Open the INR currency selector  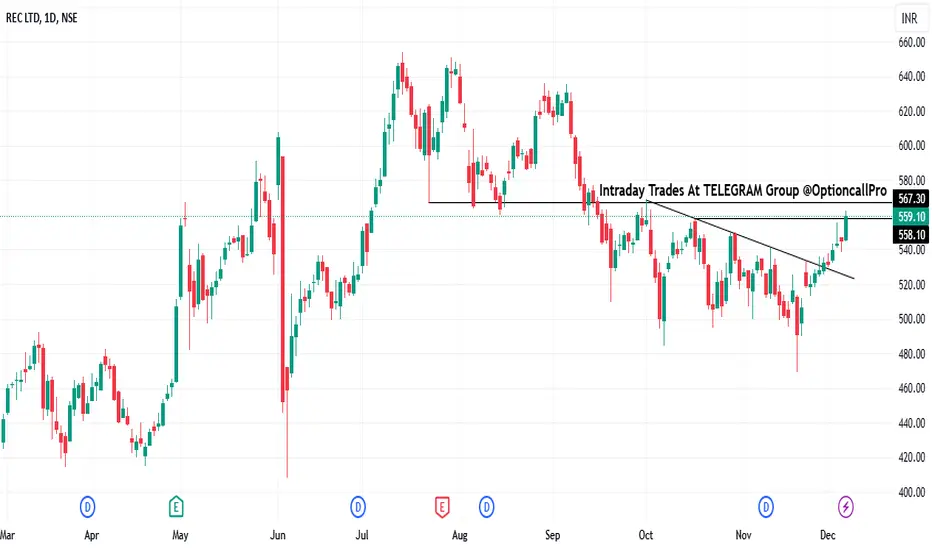pos(909,18)
